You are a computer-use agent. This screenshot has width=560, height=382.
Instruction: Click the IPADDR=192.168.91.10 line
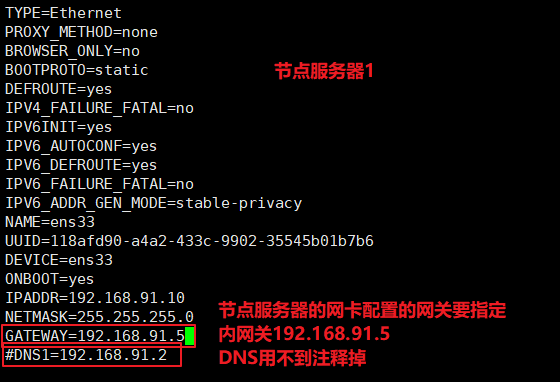pos(95,298)
